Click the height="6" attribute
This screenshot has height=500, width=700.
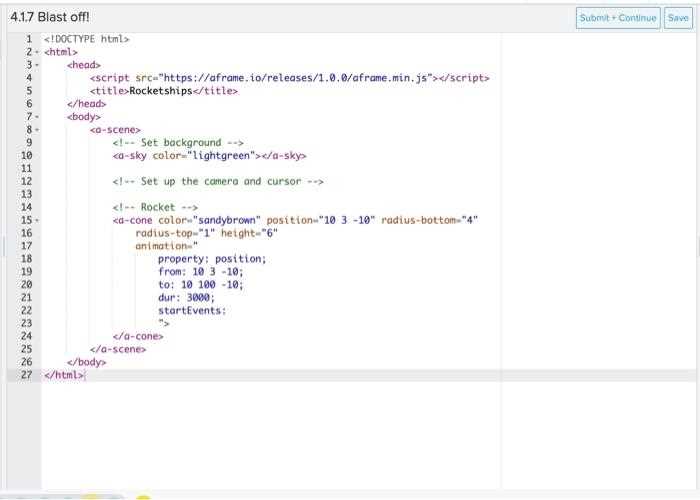(249, 233)
